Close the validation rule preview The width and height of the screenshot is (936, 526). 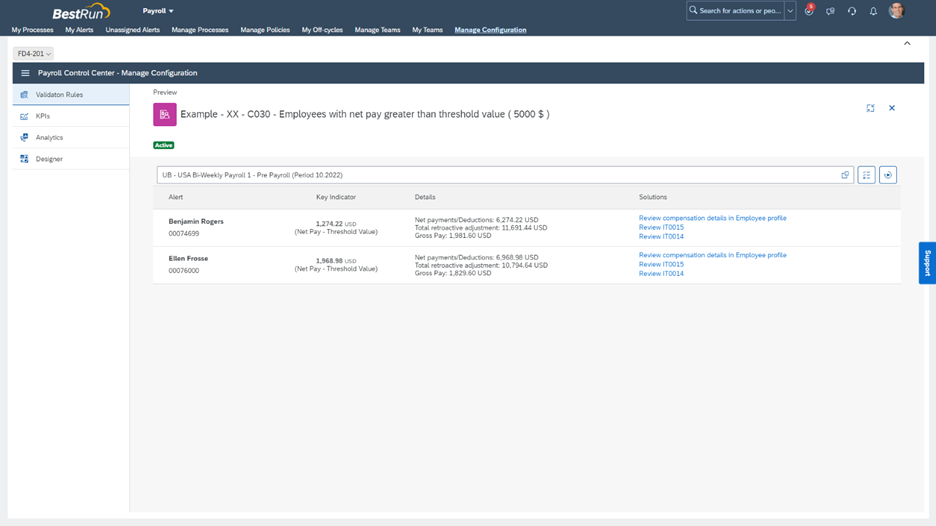tap(892, 108)
